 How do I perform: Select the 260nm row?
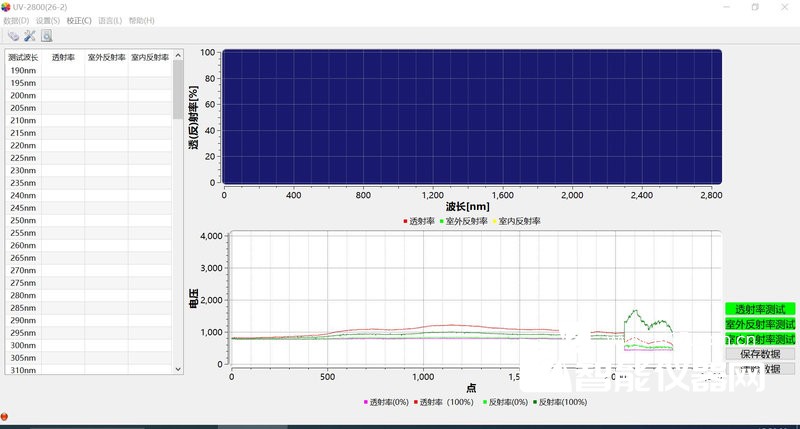pyautogui.click(x=89, y=245)
